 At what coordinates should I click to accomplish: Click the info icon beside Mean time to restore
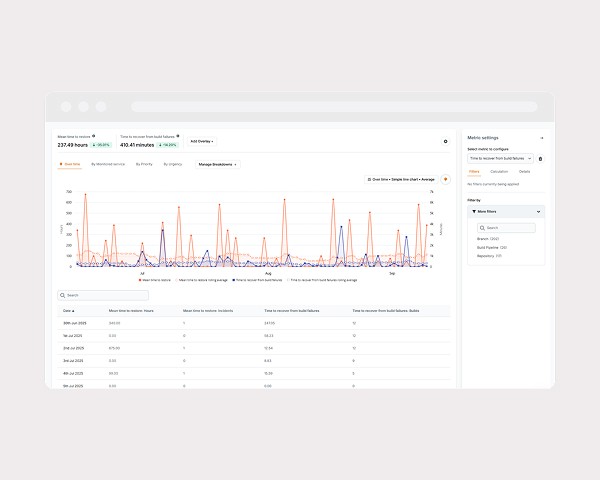(x=93, y=136)
